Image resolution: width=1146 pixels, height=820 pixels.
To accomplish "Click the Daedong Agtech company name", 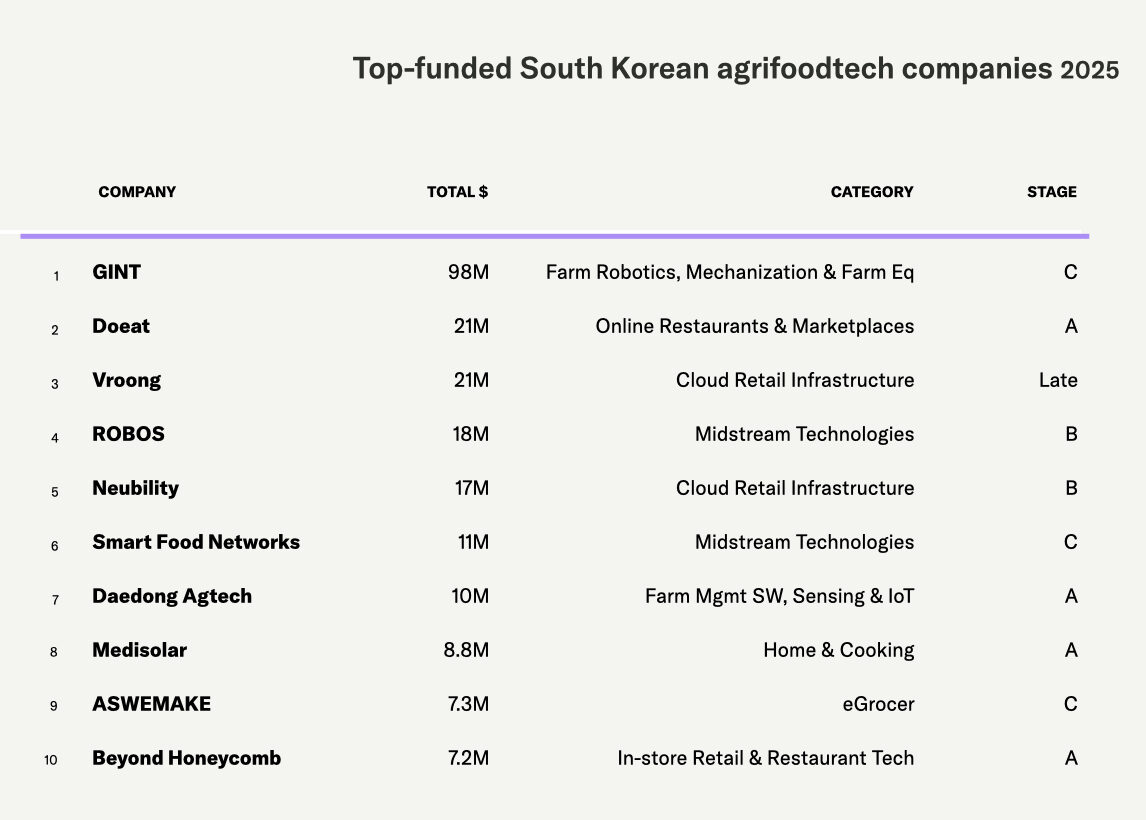I will [172, 596].
